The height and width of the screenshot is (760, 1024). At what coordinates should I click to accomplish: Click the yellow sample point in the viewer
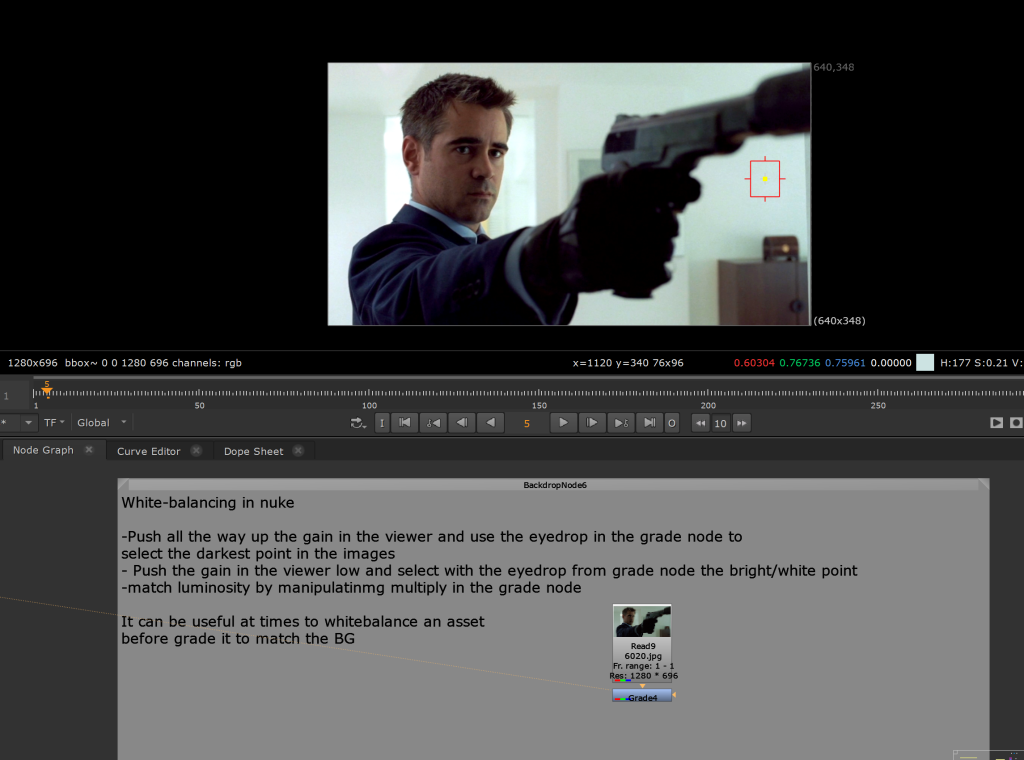point(765,178)
